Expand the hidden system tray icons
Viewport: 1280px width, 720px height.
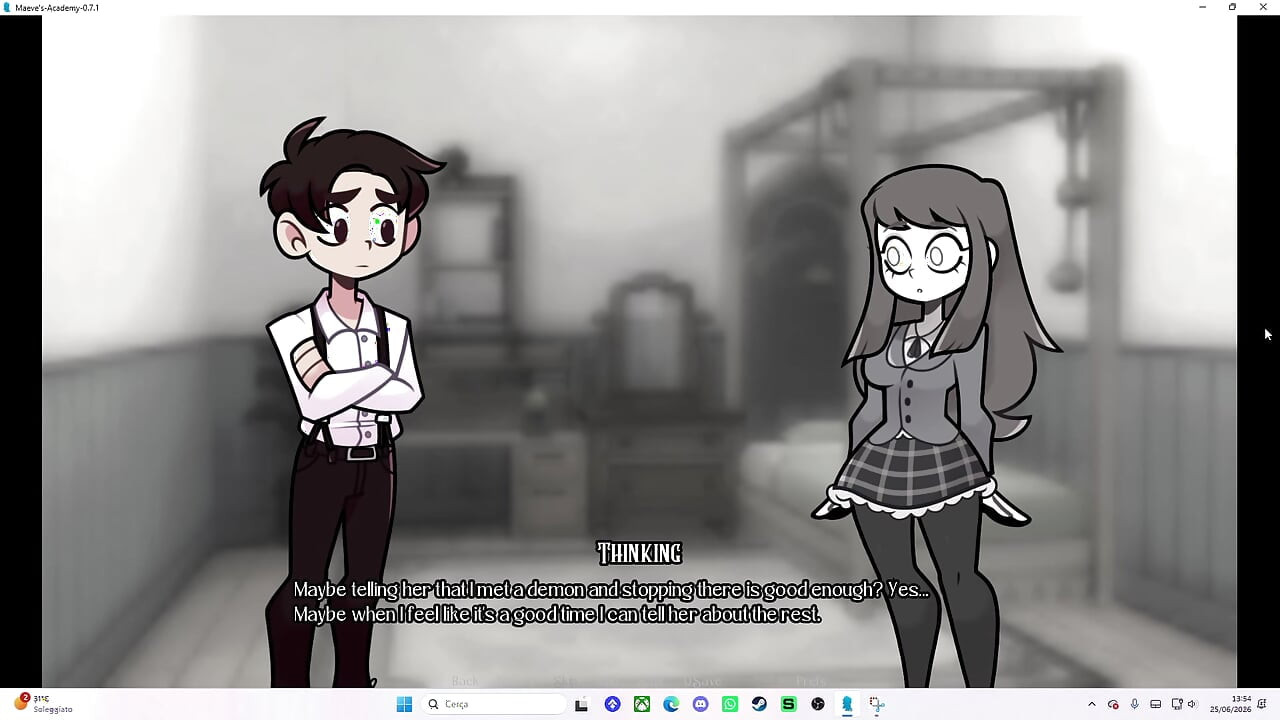(x=1092, y=704)
